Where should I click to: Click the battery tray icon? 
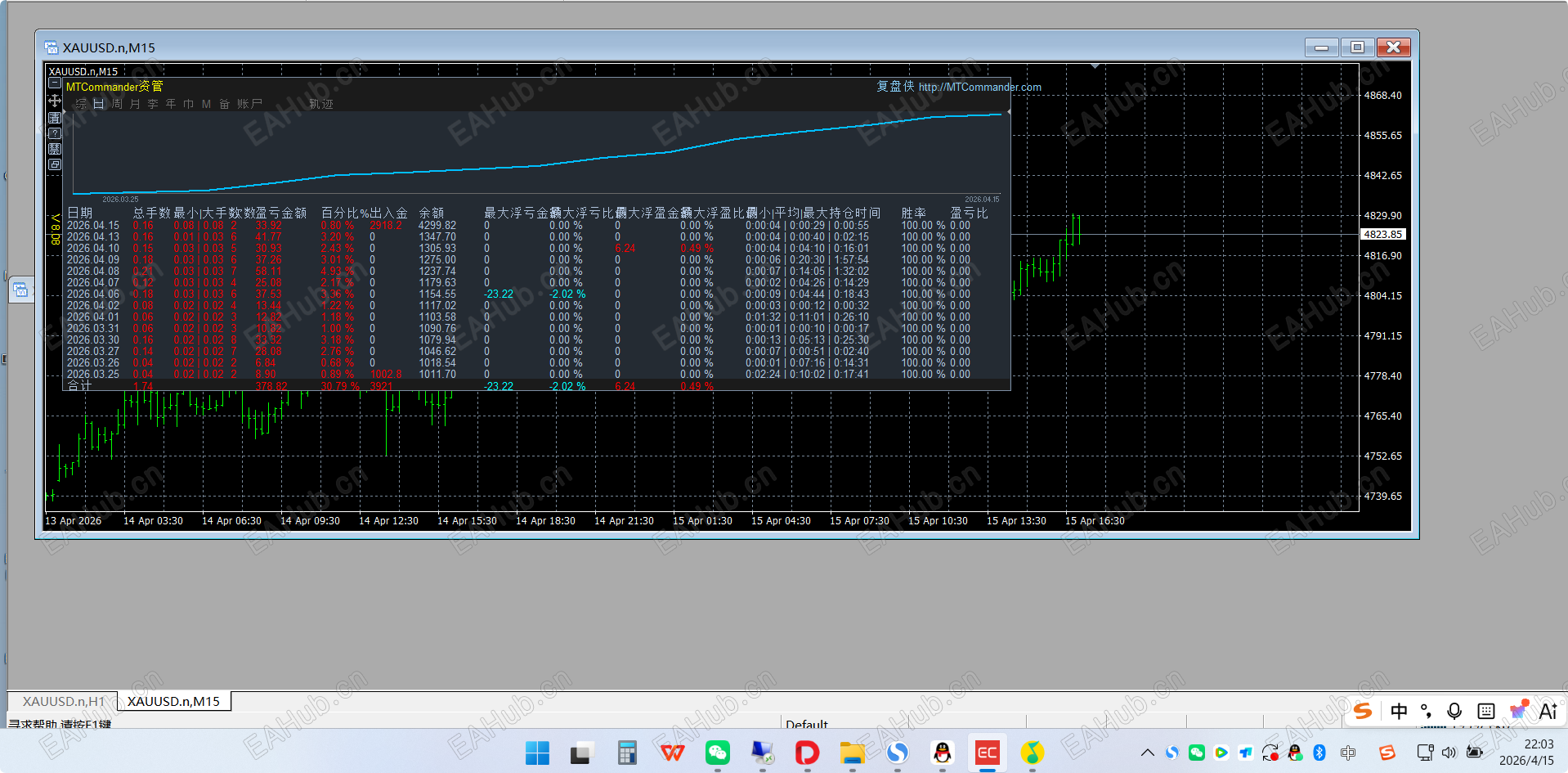[x=1475, y=753]
